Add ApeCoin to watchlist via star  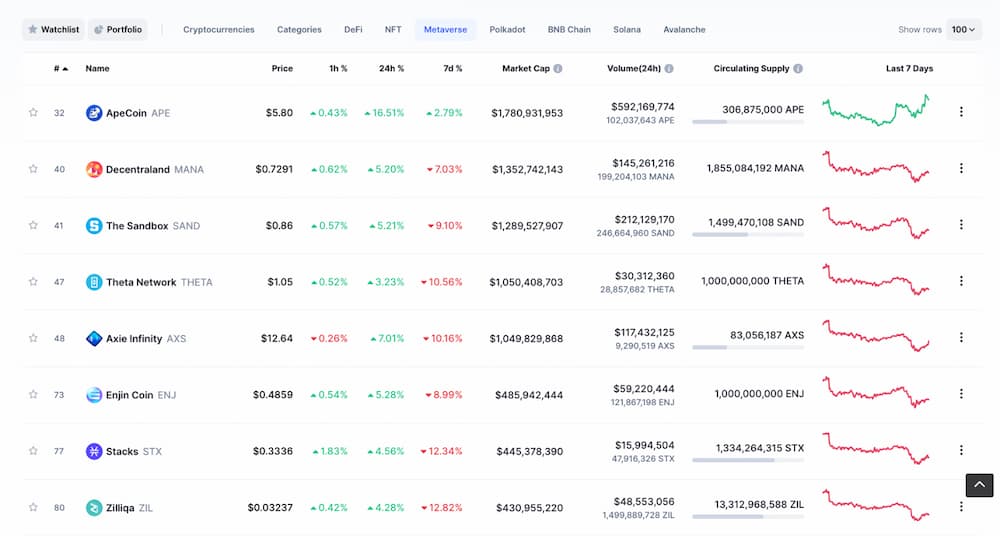(x=33, y=112)
